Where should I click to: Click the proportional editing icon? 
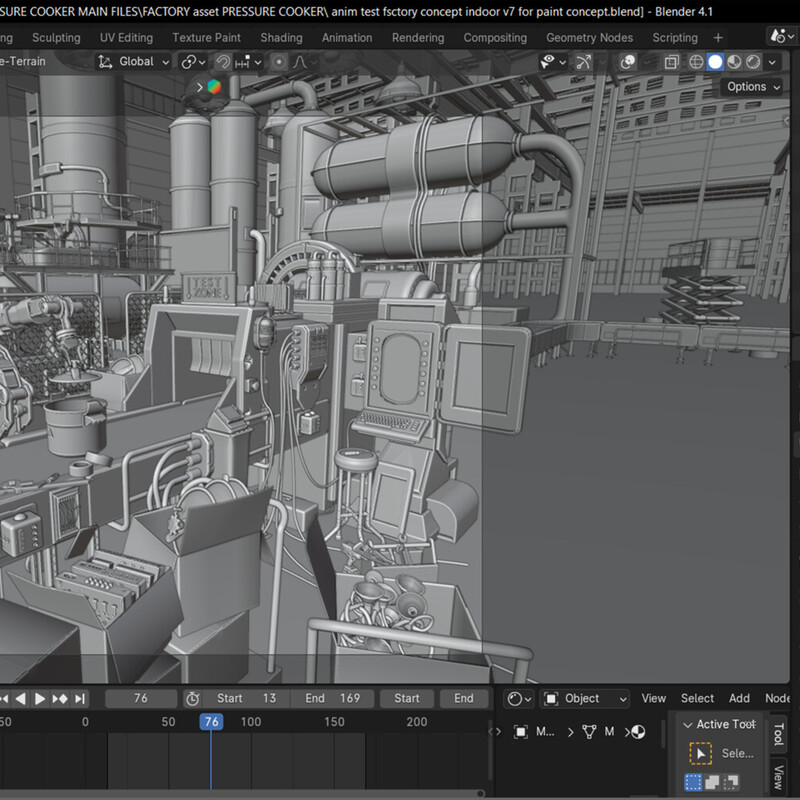click(278, 62)
